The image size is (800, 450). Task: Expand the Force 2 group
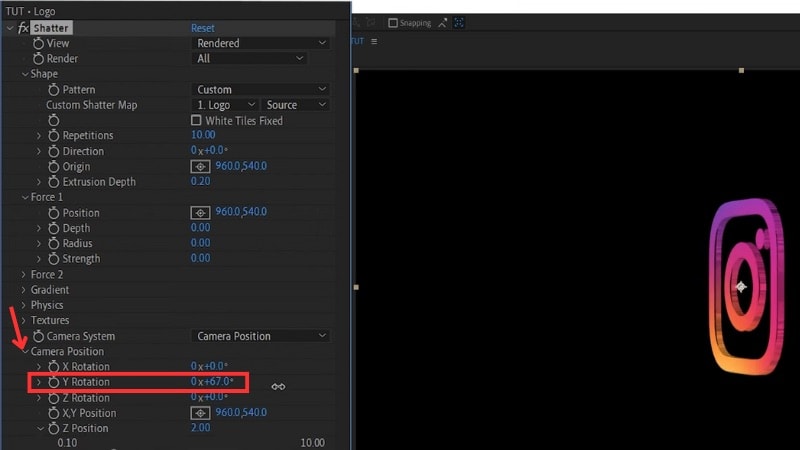coord(23,274)
